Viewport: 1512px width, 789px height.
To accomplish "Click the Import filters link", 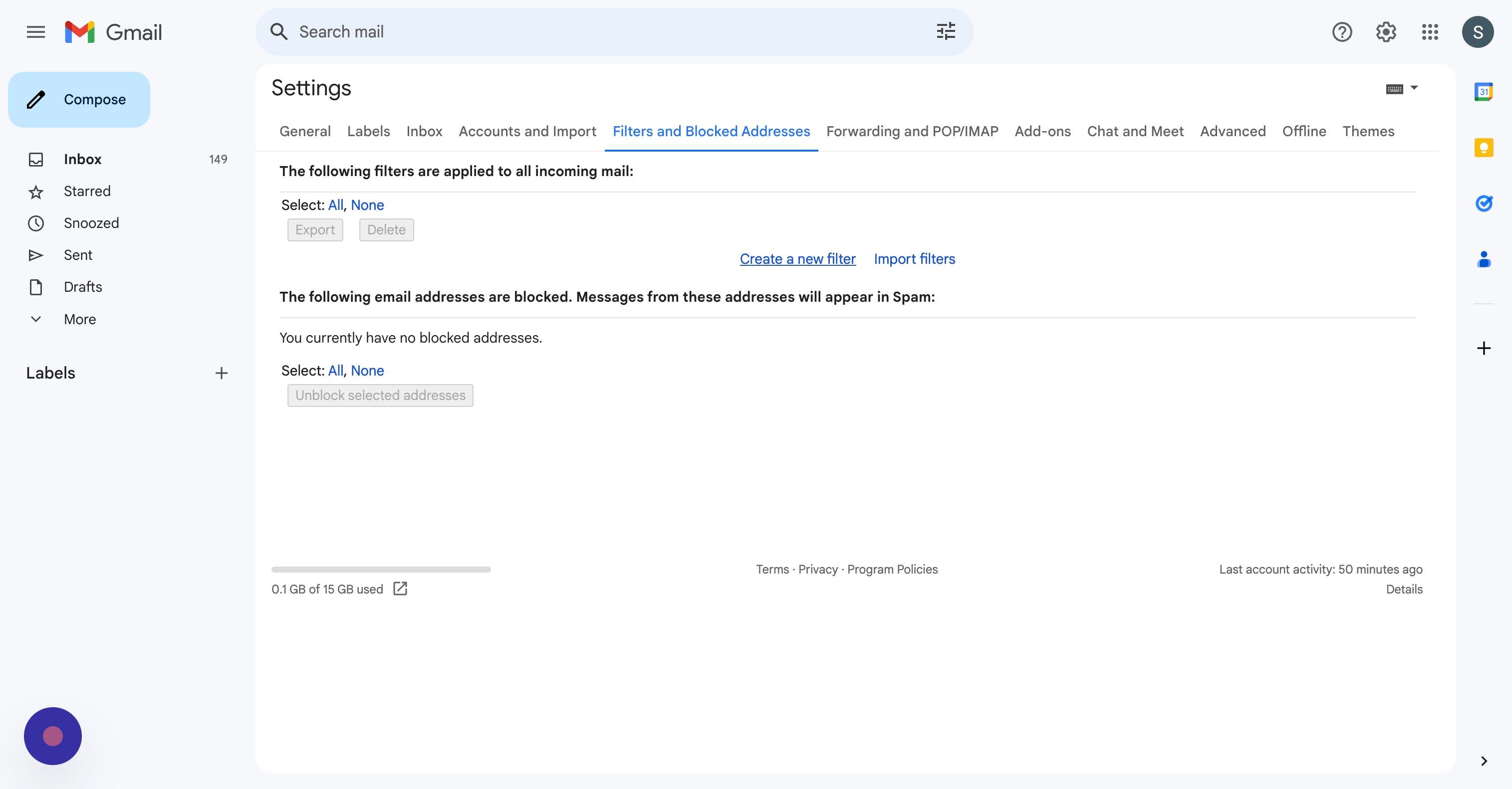I will point(914,259).
